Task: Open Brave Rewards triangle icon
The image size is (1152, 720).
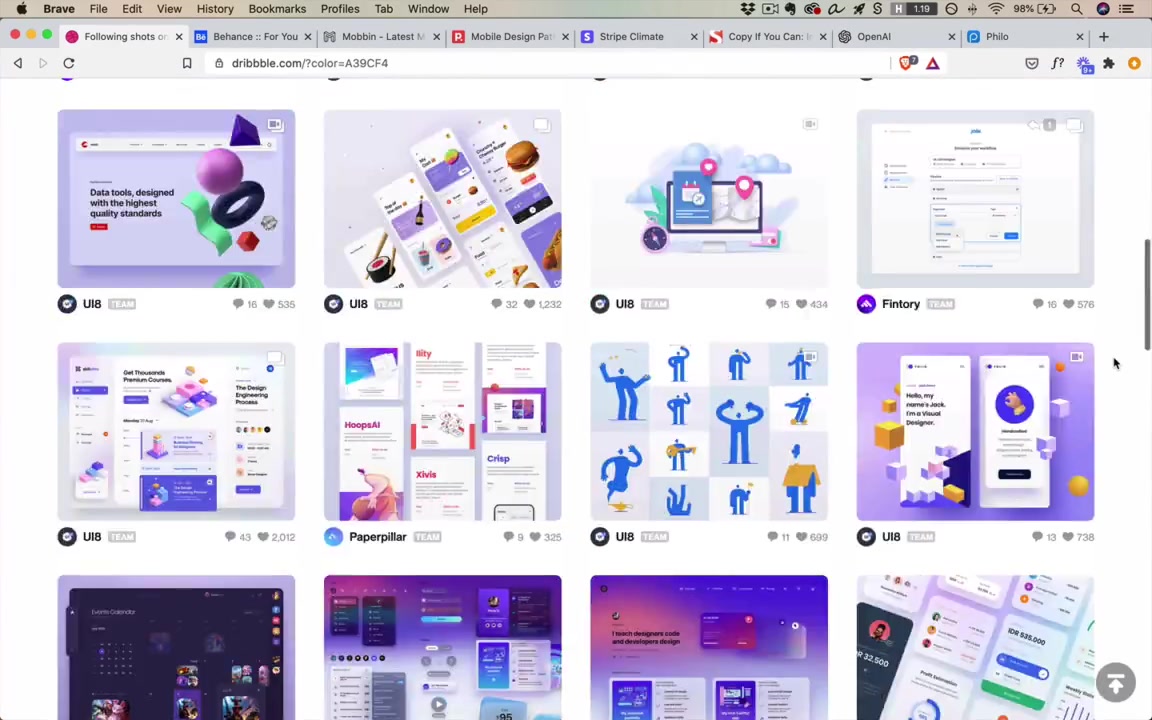Action: pyautogui.click(x=932, y=63)
